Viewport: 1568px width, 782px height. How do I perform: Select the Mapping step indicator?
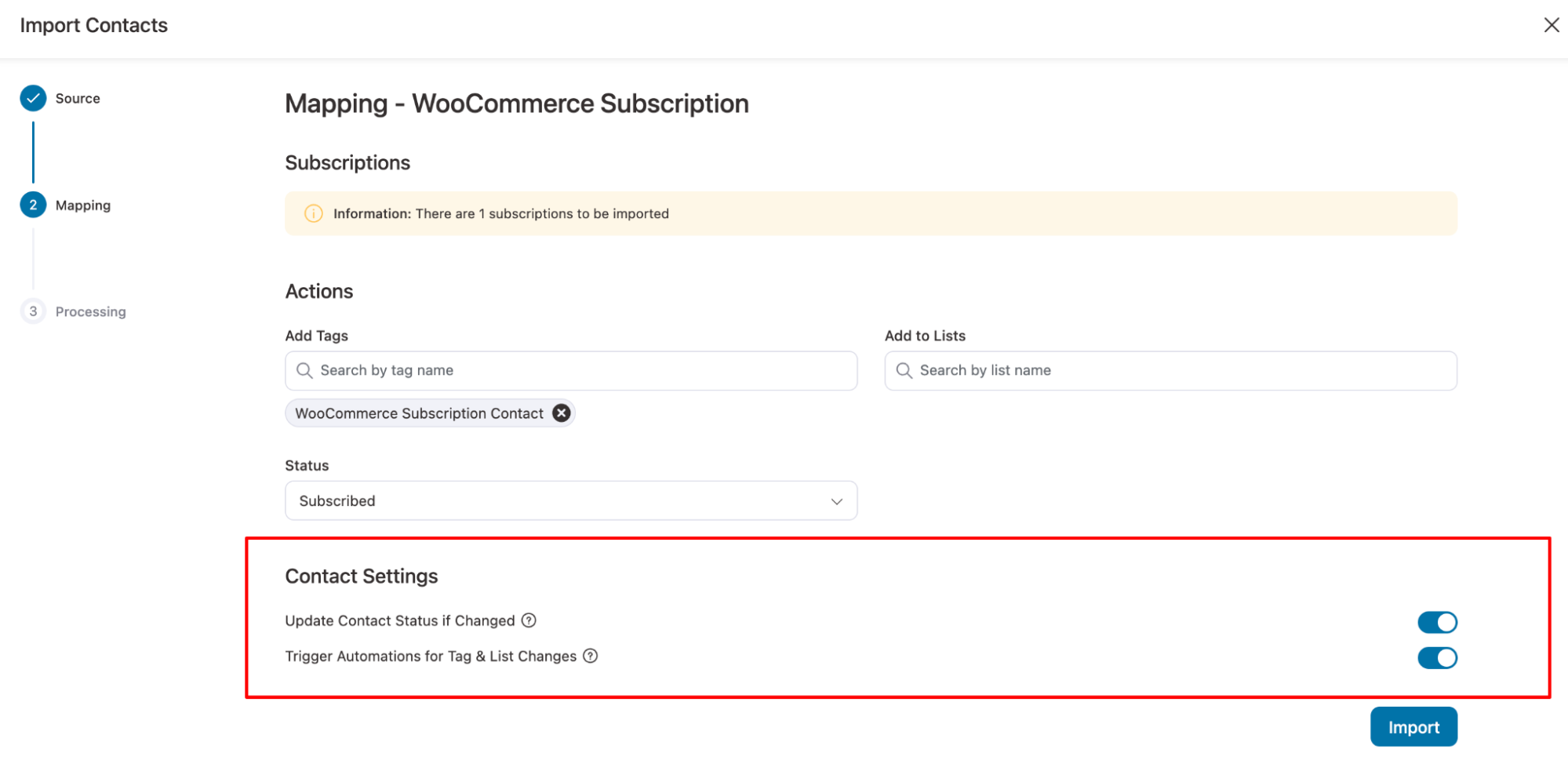pos(33,205)
